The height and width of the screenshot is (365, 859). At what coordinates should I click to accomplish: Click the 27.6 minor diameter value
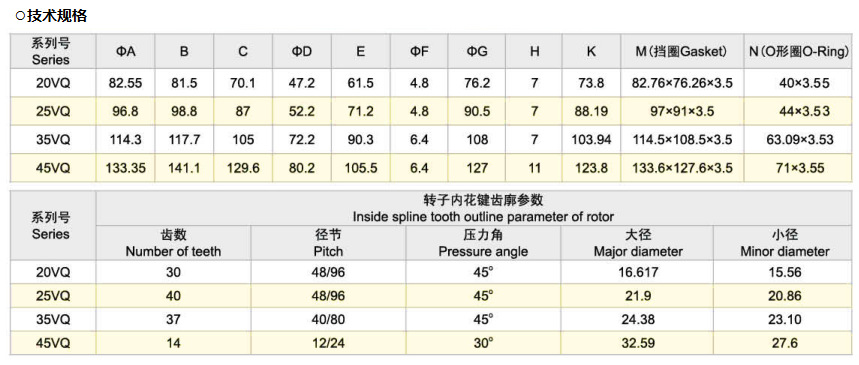point(784,343)
